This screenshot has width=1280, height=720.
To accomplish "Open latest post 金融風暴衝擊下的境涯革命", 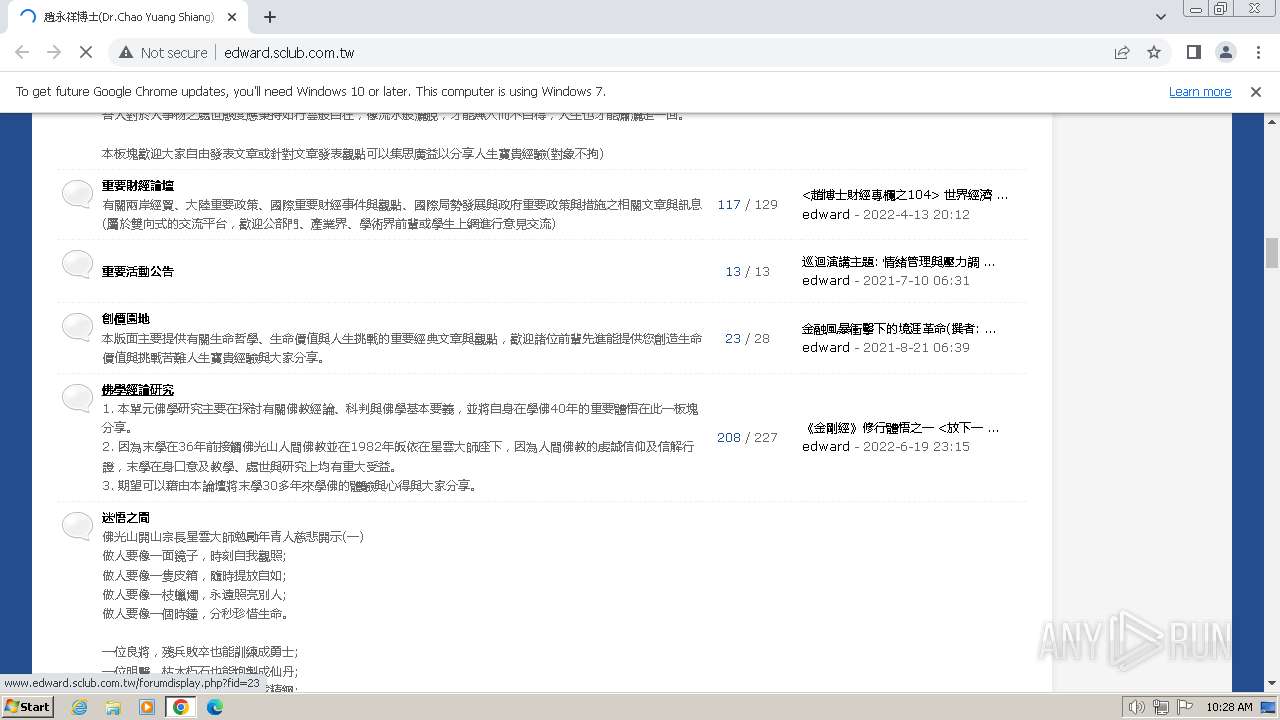I will point(899,328).
